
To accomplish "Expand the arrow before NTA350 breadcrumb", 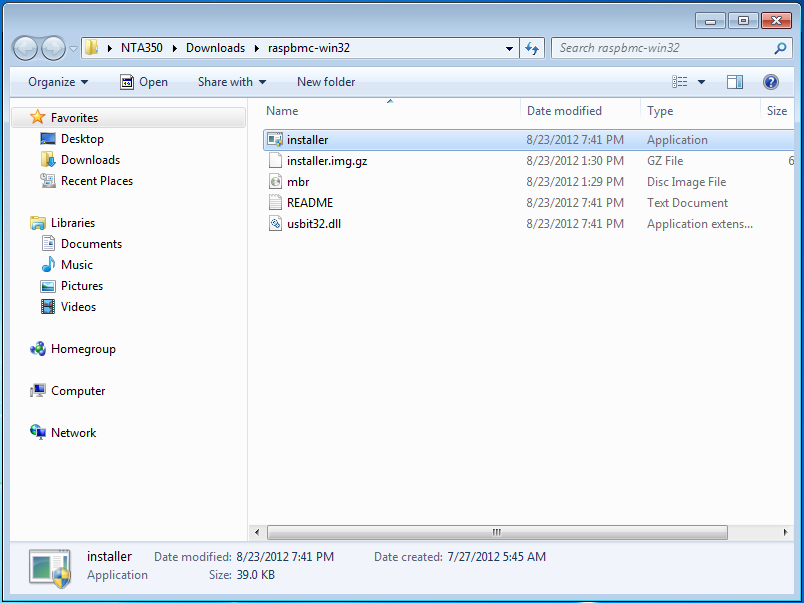I will [110, 48].
